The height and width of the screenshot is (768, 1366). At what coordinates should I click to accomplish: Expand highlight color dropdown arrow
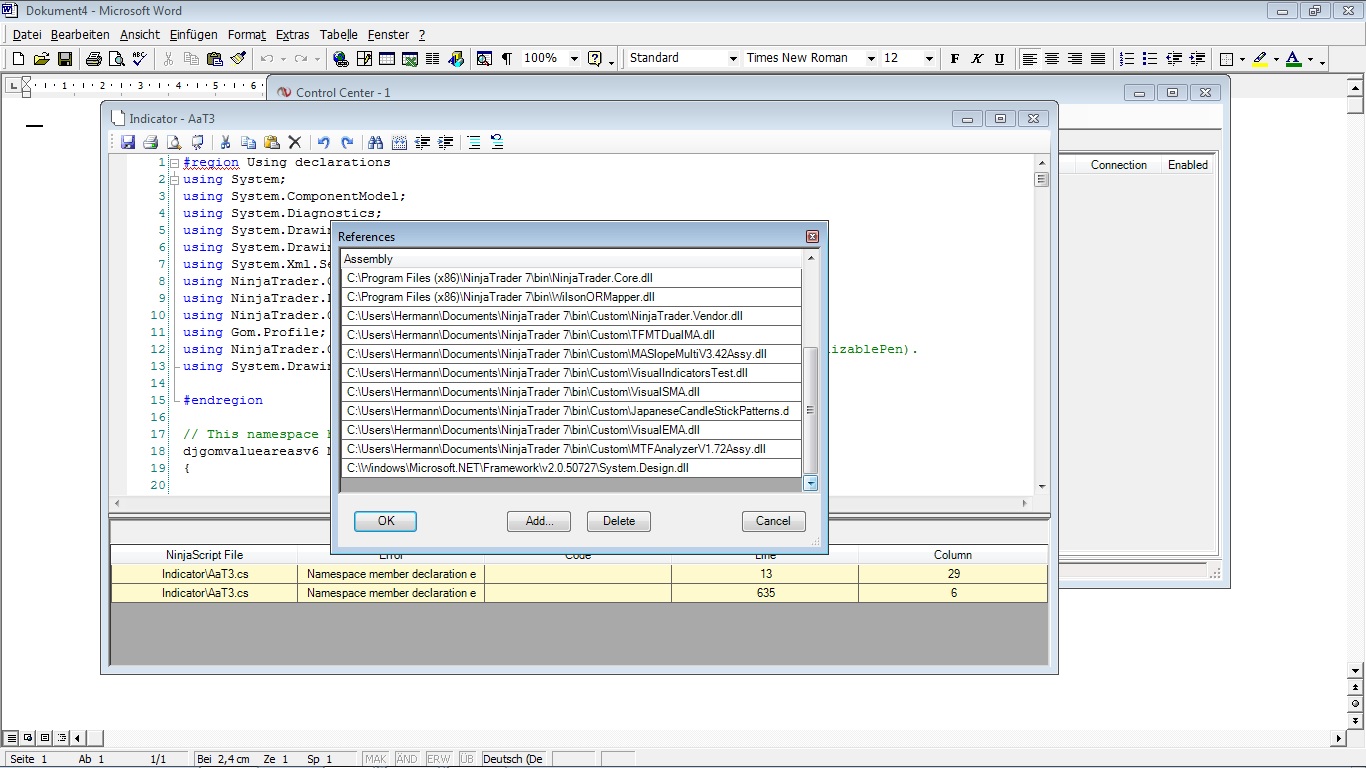(x=1276, y=59)
